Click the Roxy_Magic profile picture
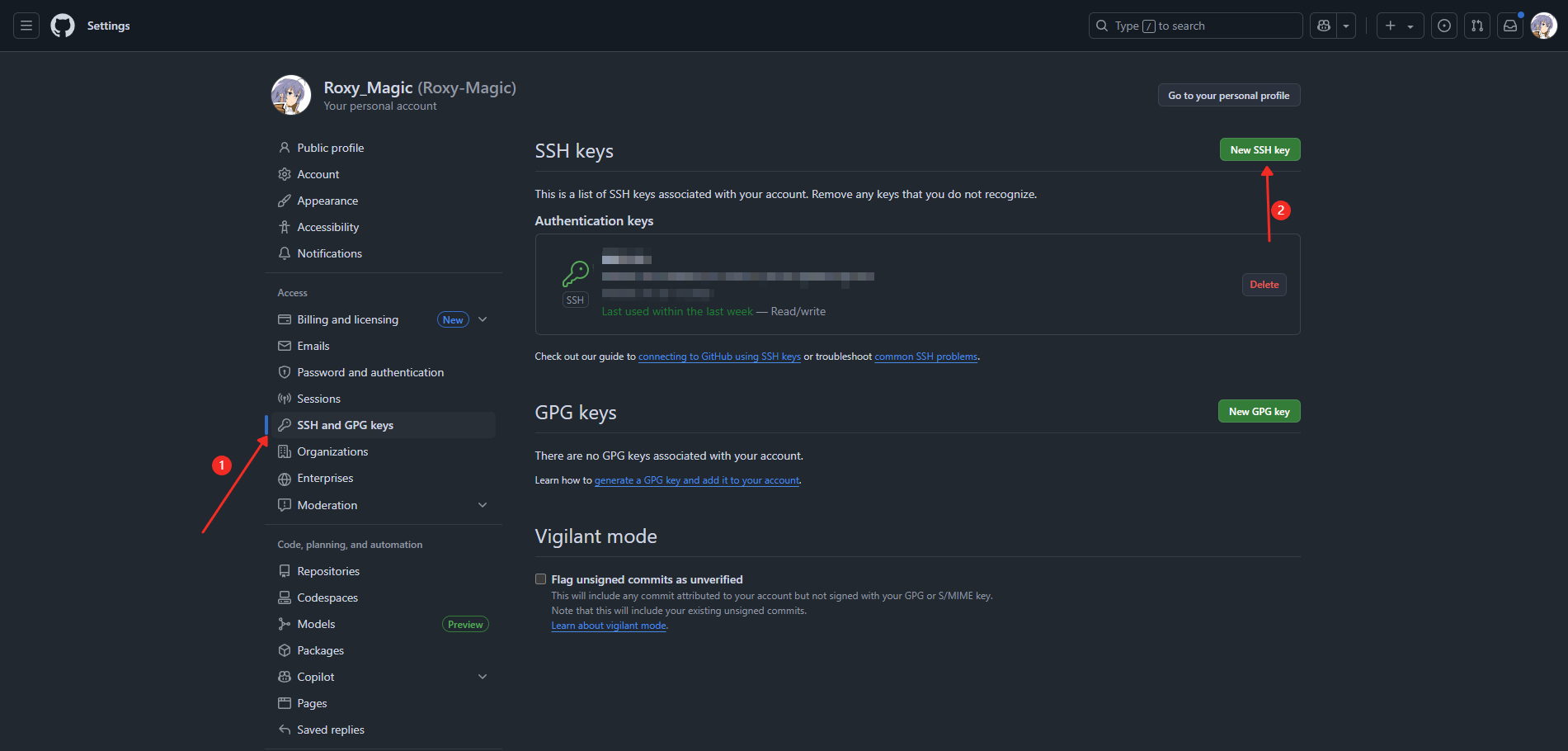 click(x=291, y=95)
